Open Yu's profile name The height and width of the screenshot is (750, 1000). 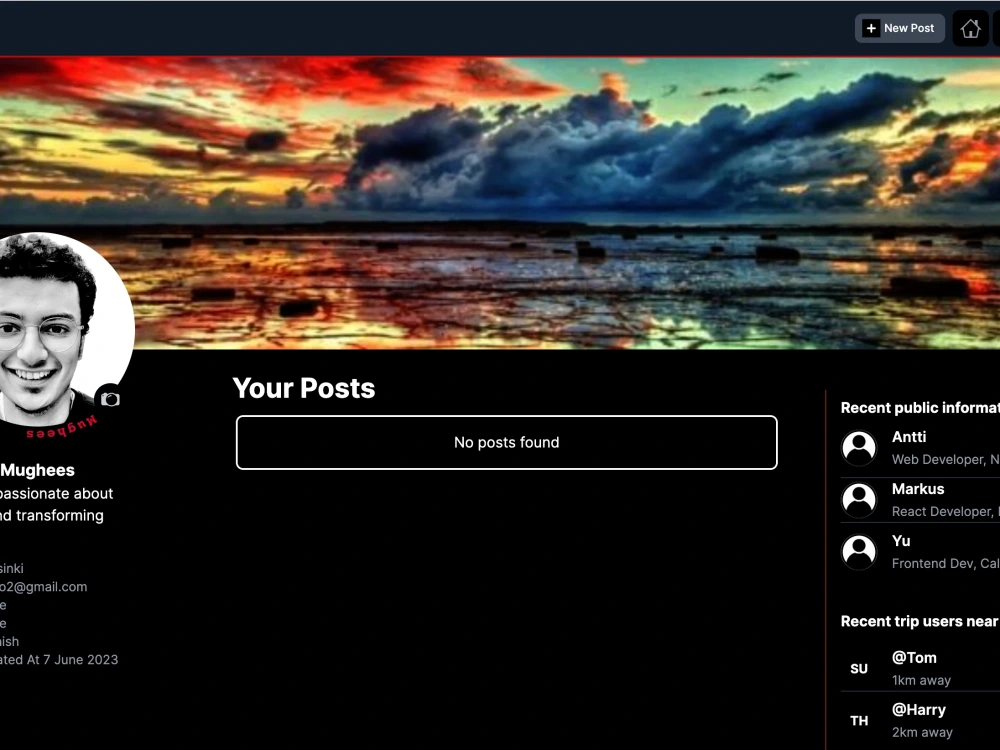[x=901, y=541]
